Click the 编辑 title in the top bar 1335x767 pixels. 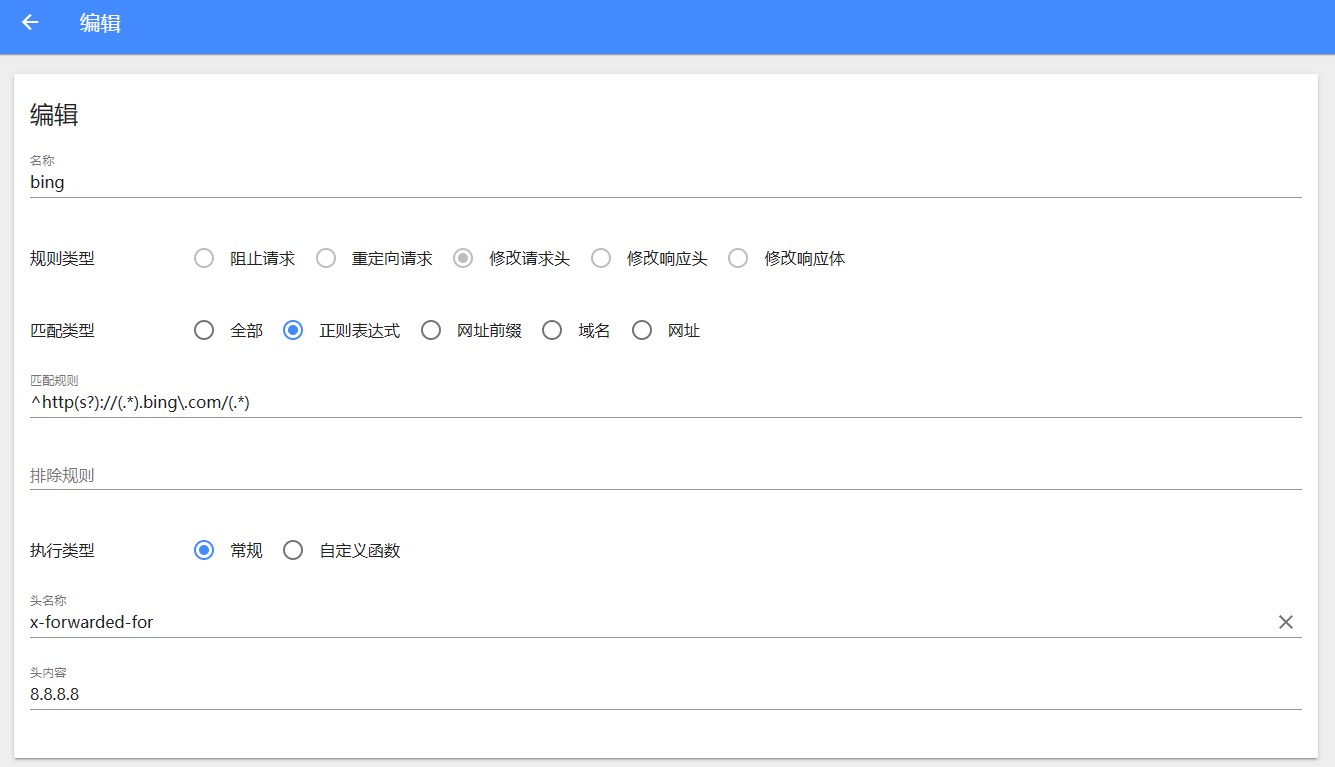(100, 23)
